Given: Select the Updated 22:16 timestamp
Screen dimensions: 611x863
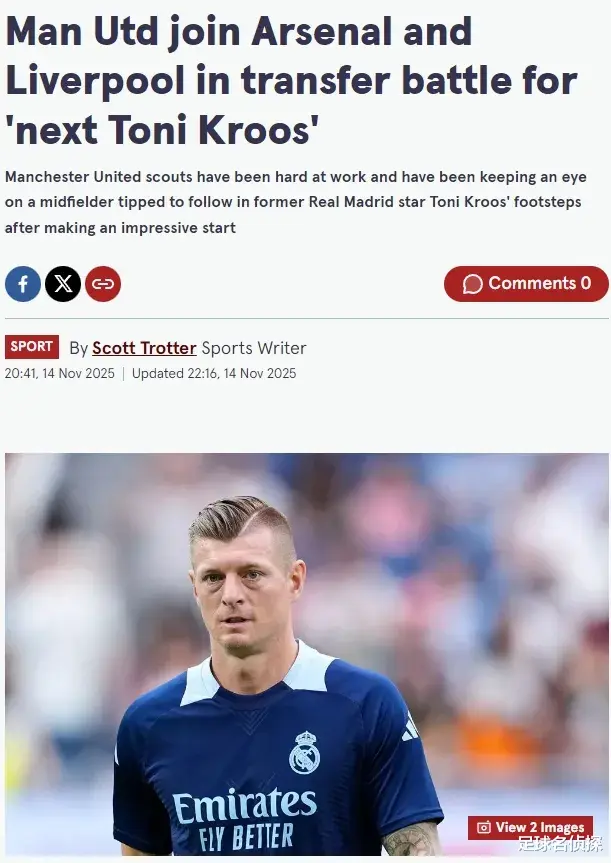Looking at the screenshot, I should 214,373.
